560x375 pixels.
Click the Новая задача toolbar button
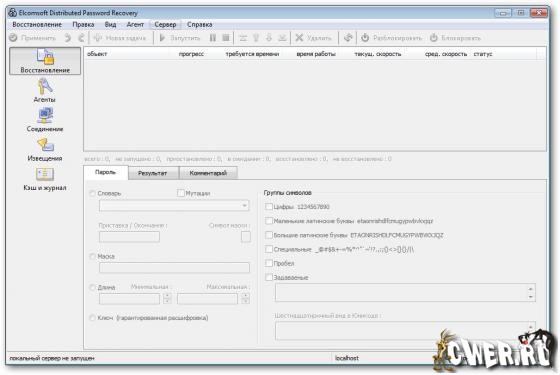(120, 38)
